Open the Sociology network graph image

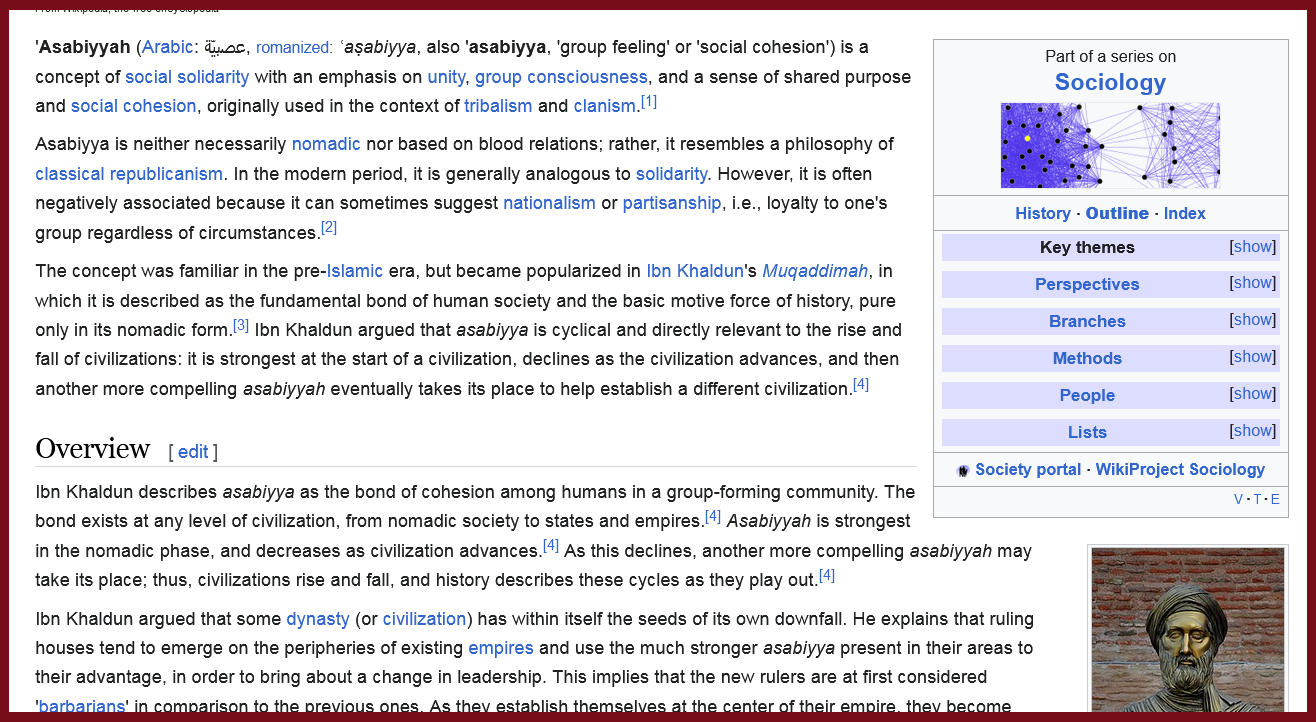tap(1110, 145)
